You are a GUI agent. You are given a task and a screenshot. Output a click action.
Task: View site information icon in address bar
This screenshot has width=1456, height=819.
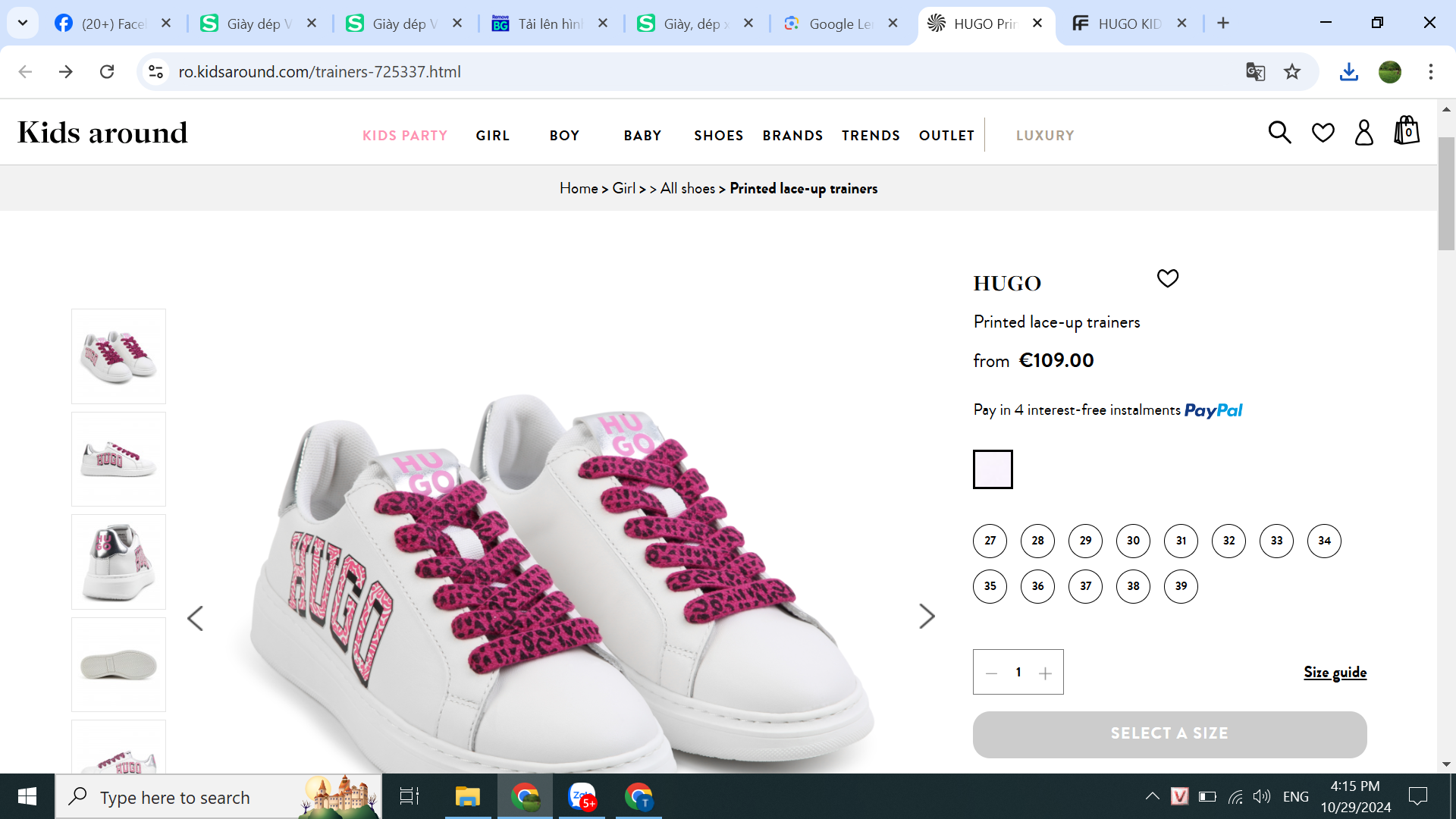pyautogui.click(x=155, y=72)
